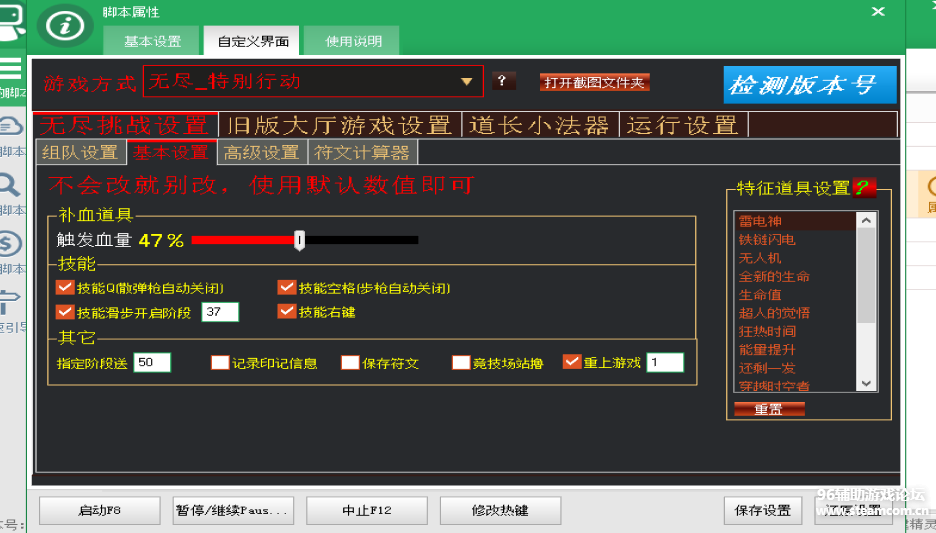Image resolution: width=936 pixels, height=533 pixels.
Task: Uncheck the 技能右键 checkbox
Action: pyautogui.click(x=287, y=312)
